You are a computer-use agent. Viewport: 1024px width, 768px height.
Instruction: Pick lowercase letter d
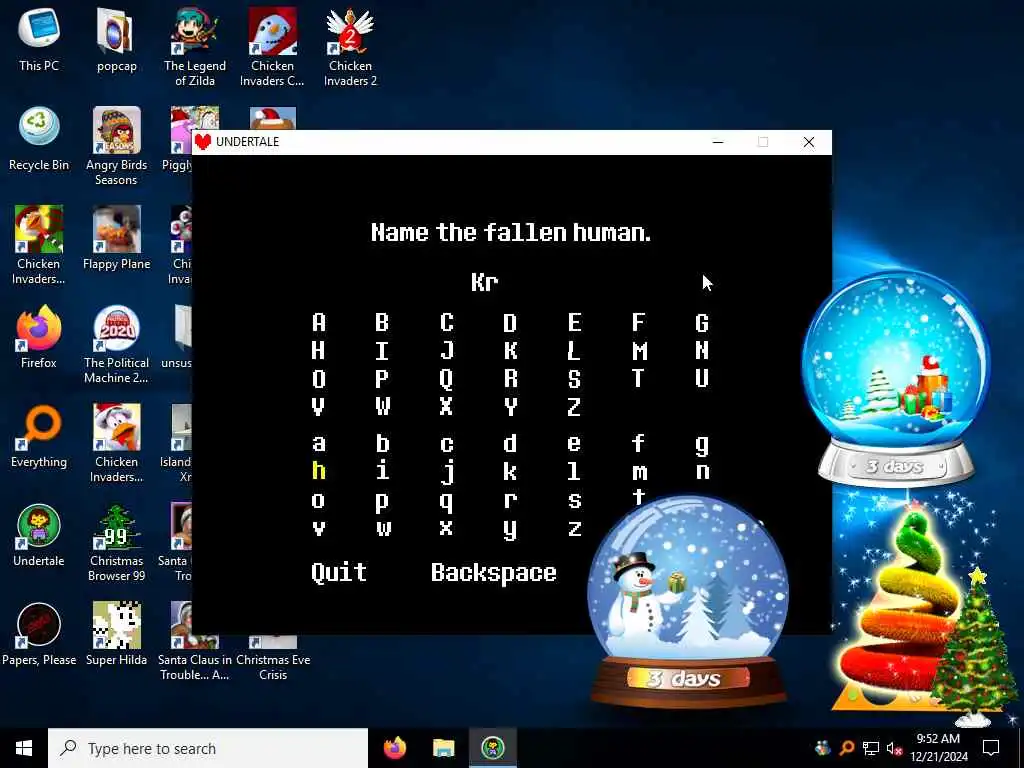pyautogui.click(x=511, y=443)
